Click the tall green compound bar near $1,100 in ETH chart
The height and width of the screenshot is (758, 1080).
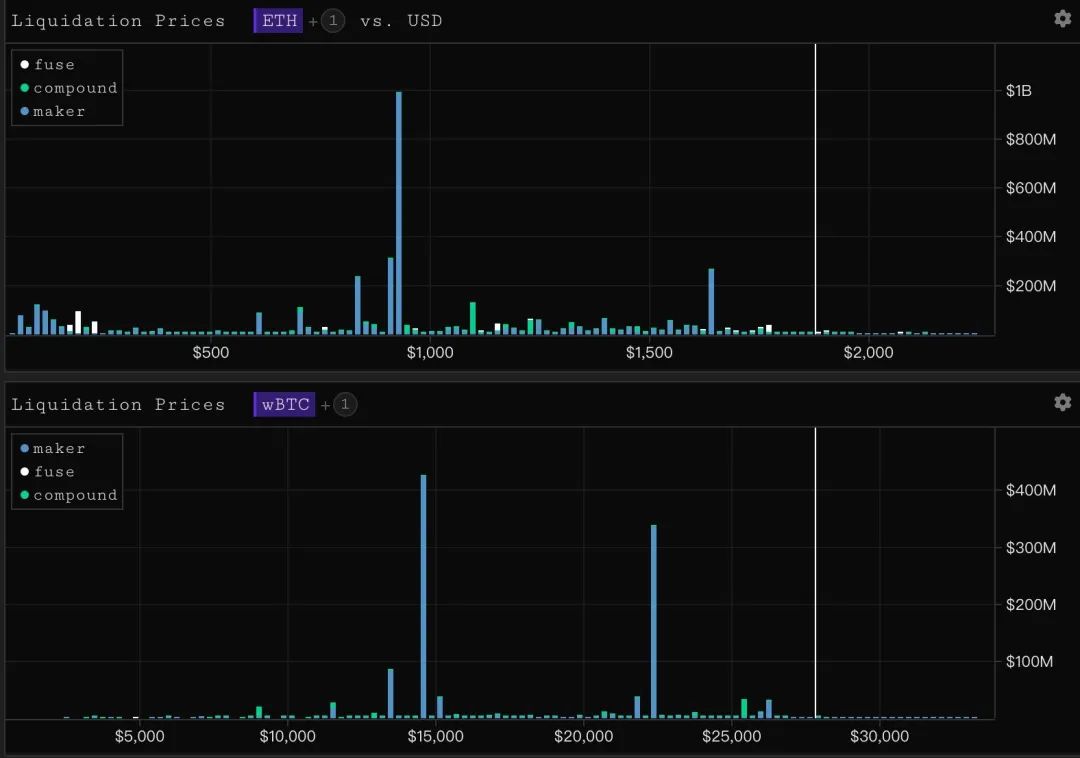472,318
